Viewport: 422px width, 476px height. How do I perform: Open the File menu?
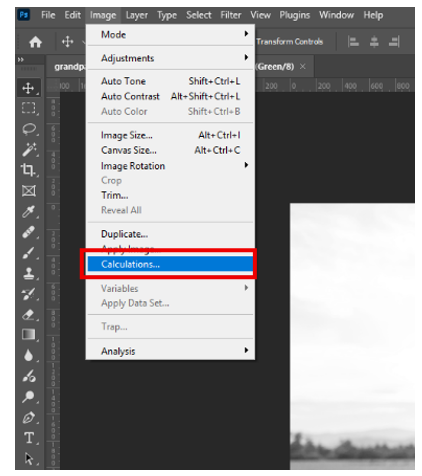tap(48, 15)
